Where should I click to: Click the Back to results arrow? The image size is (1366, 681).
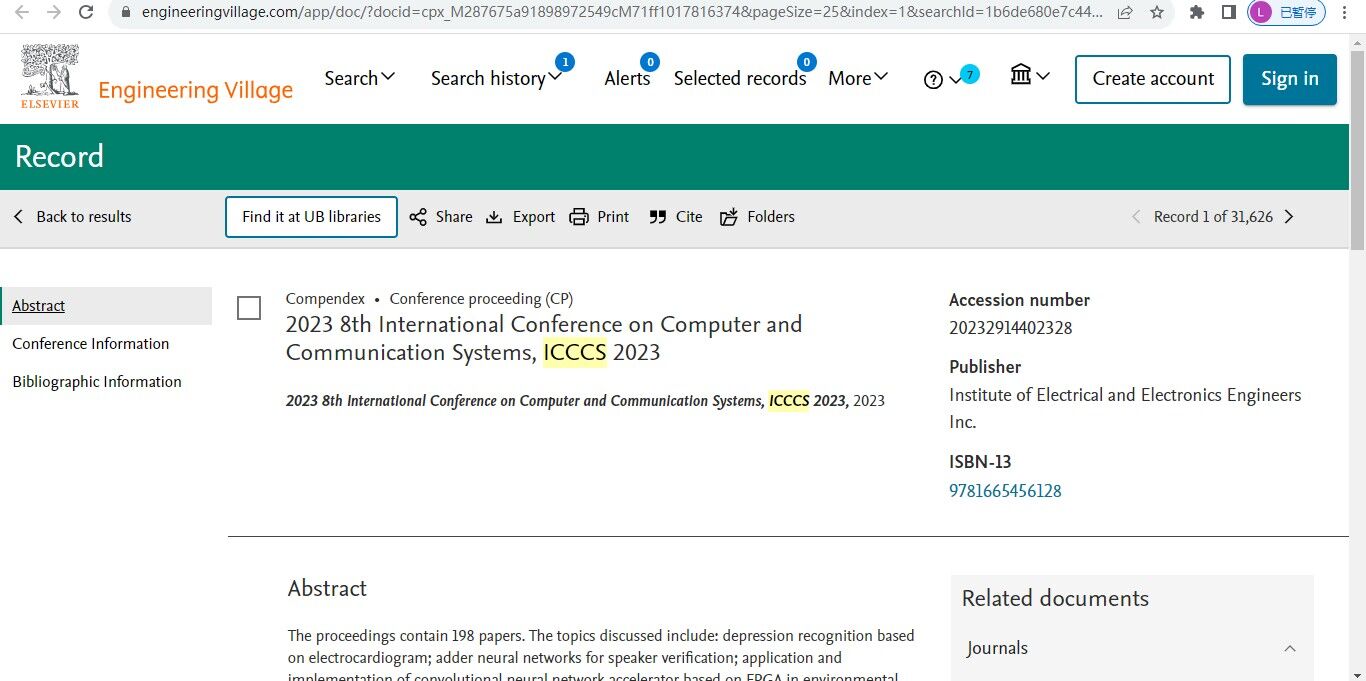click(19, 217)
